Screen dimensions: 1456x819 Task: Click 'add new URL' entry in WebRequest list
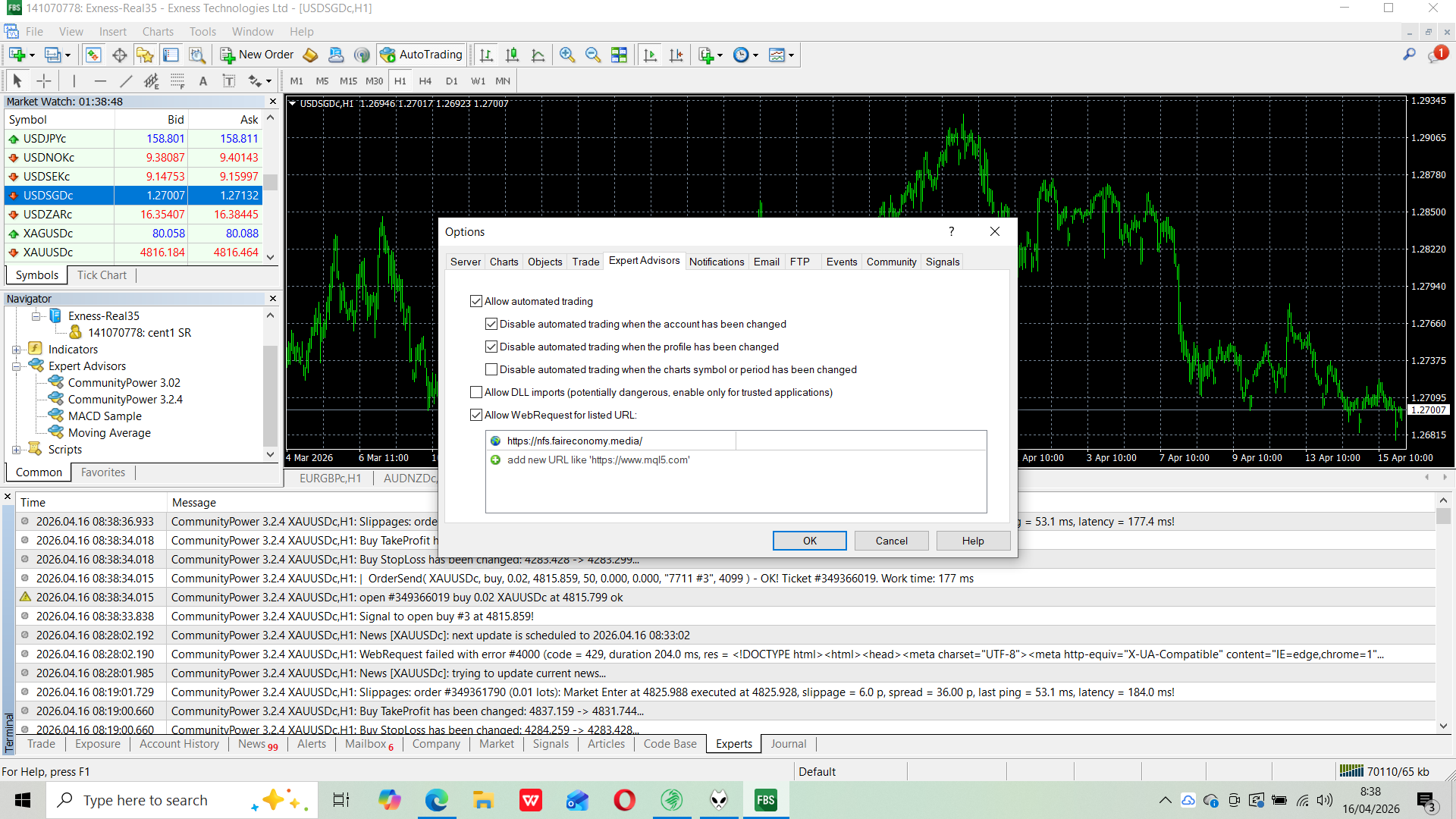point(598,460)
